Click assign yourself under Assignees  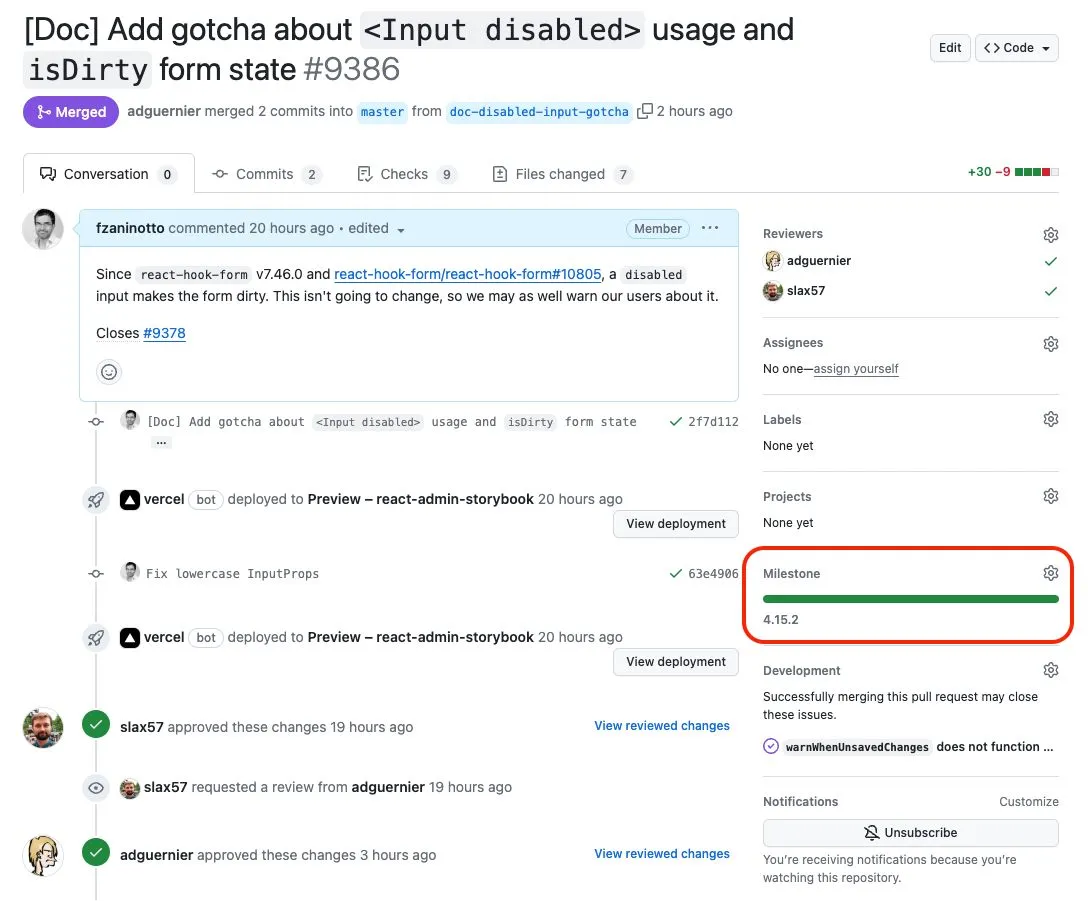(856, 369)
